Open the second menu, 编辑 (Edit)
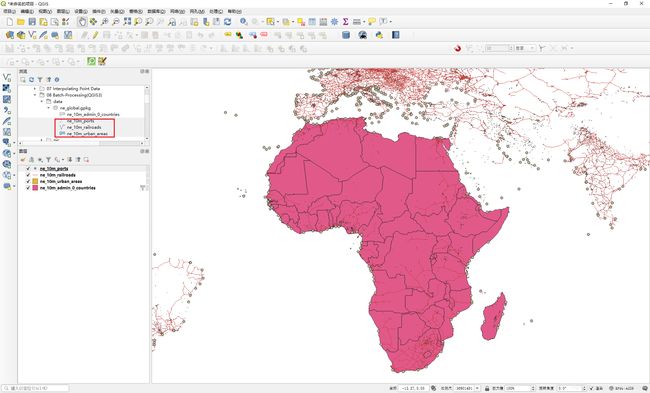The width and height of the screenshot is (650, 393). pyautogui.click(x=27, y=11)
